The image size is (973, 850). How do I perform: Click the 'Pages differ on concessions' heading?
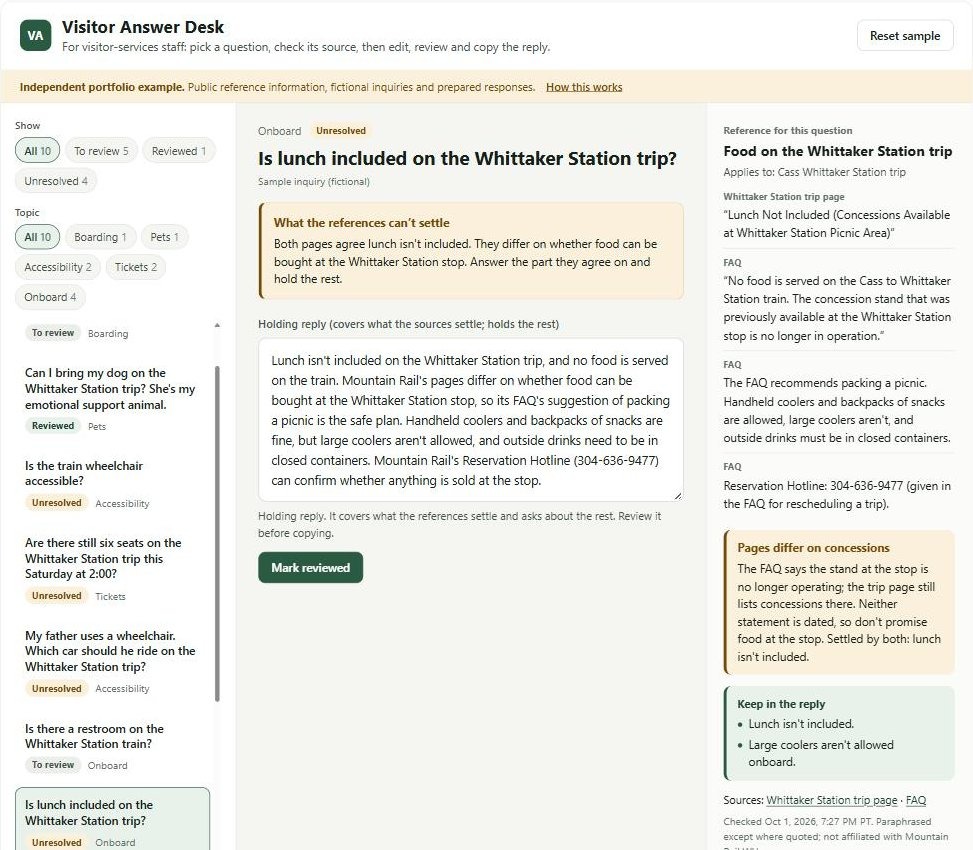pos(813,548)
